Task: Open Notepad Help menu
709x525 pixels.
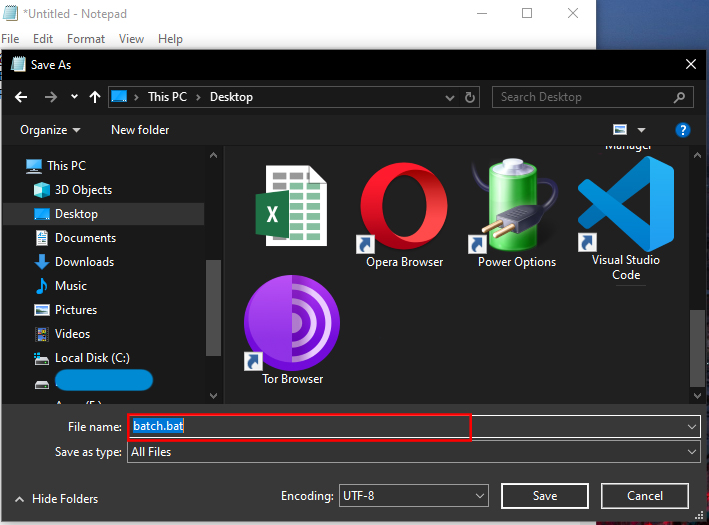Action: click(x=170, y=39)
